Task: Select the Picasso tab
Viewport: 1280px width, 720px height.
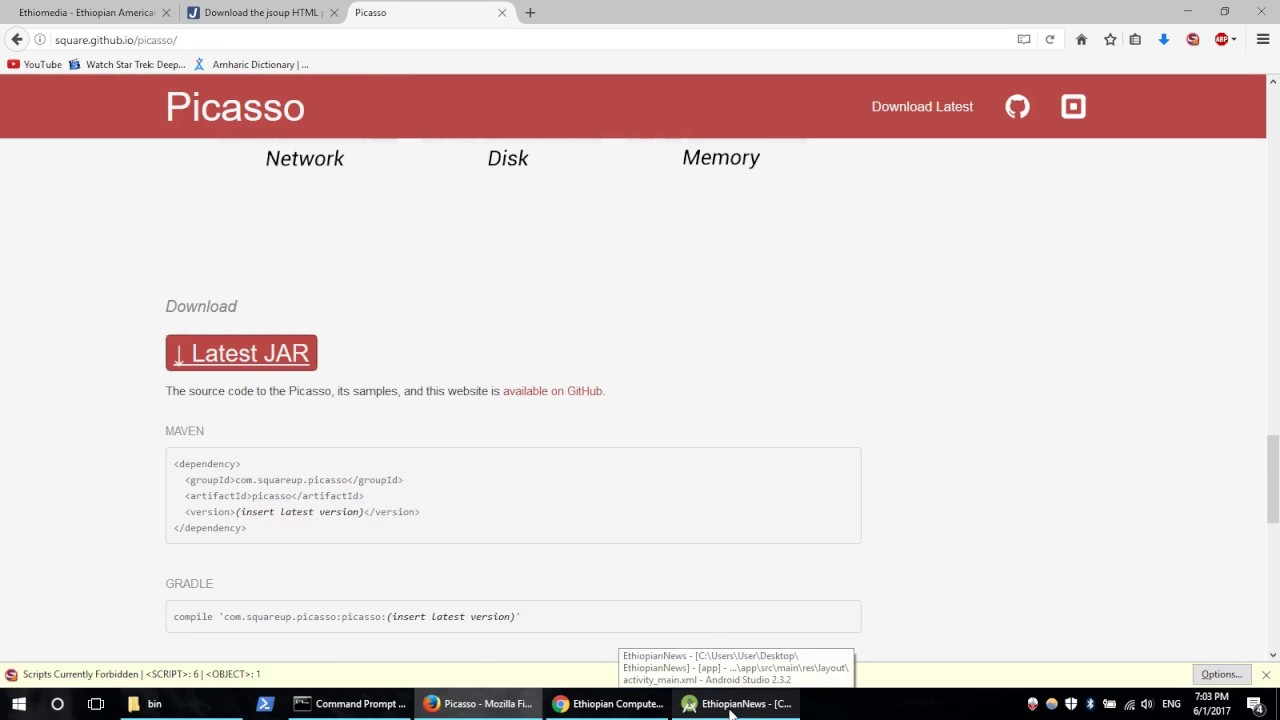Action: pos(430,13)
